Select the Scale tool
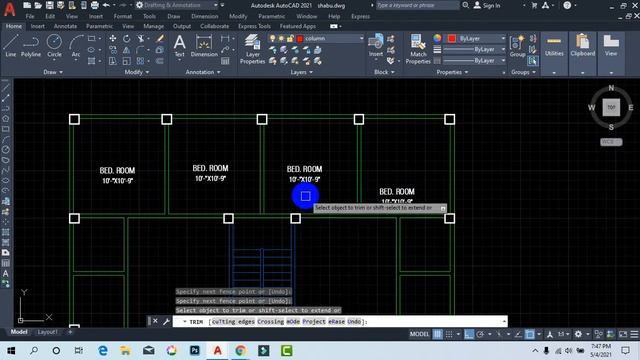Viewport: 640px width, 360px height. (127, 61)
